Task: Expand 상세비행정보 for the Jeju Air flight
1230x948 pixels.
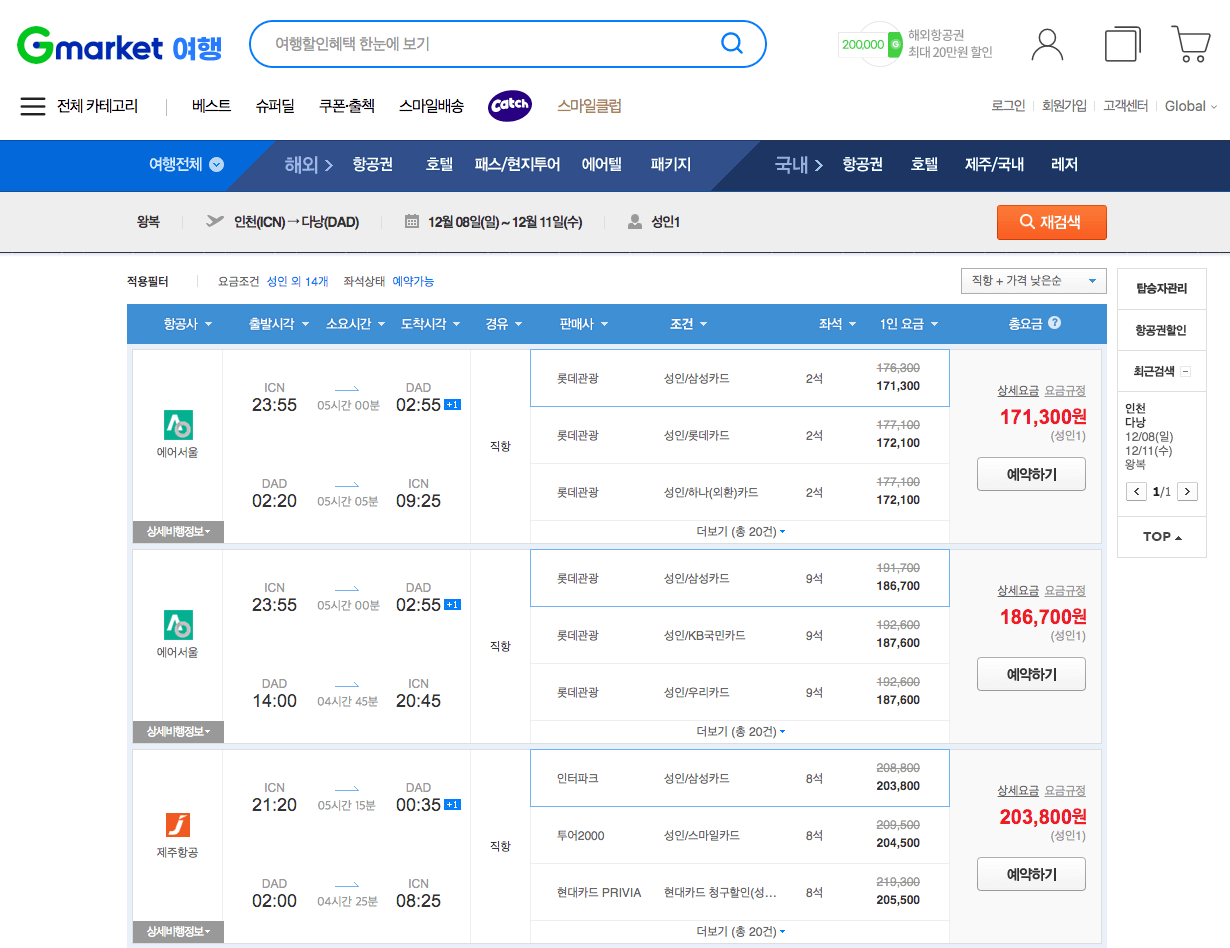Action: [x=178, y=932]
